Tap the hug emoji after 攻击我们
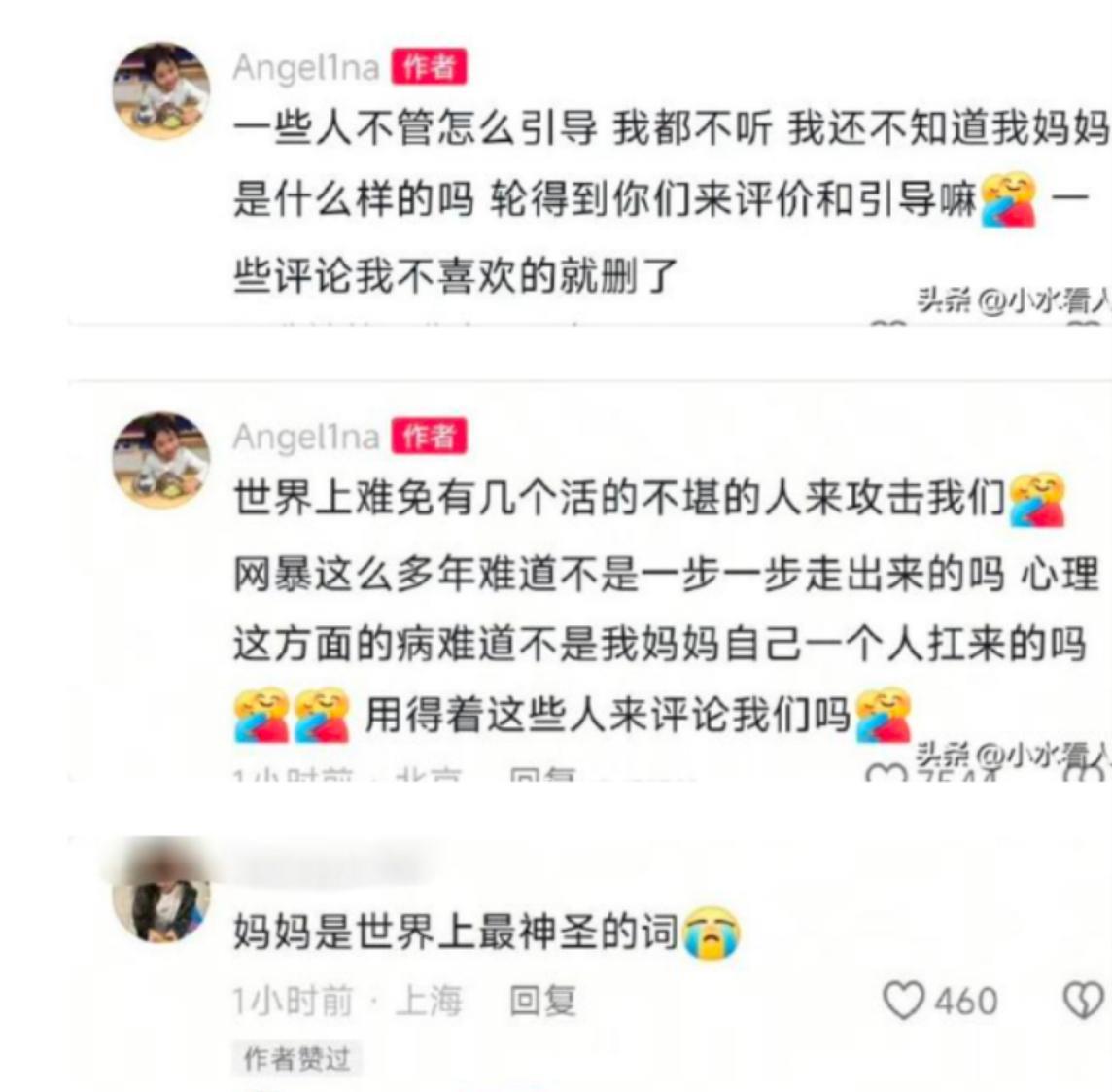 [1037, 500]
